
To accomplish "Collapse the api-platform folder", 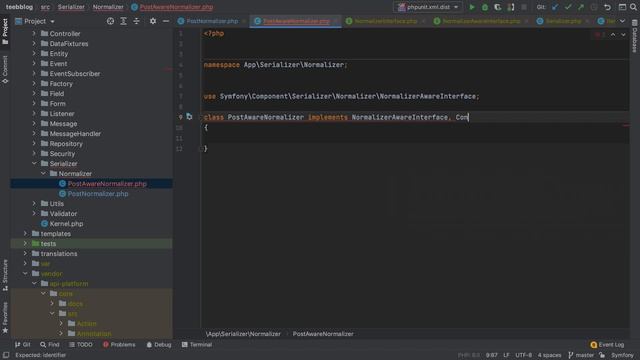I will pyautogui.click(x=34, y=283).
